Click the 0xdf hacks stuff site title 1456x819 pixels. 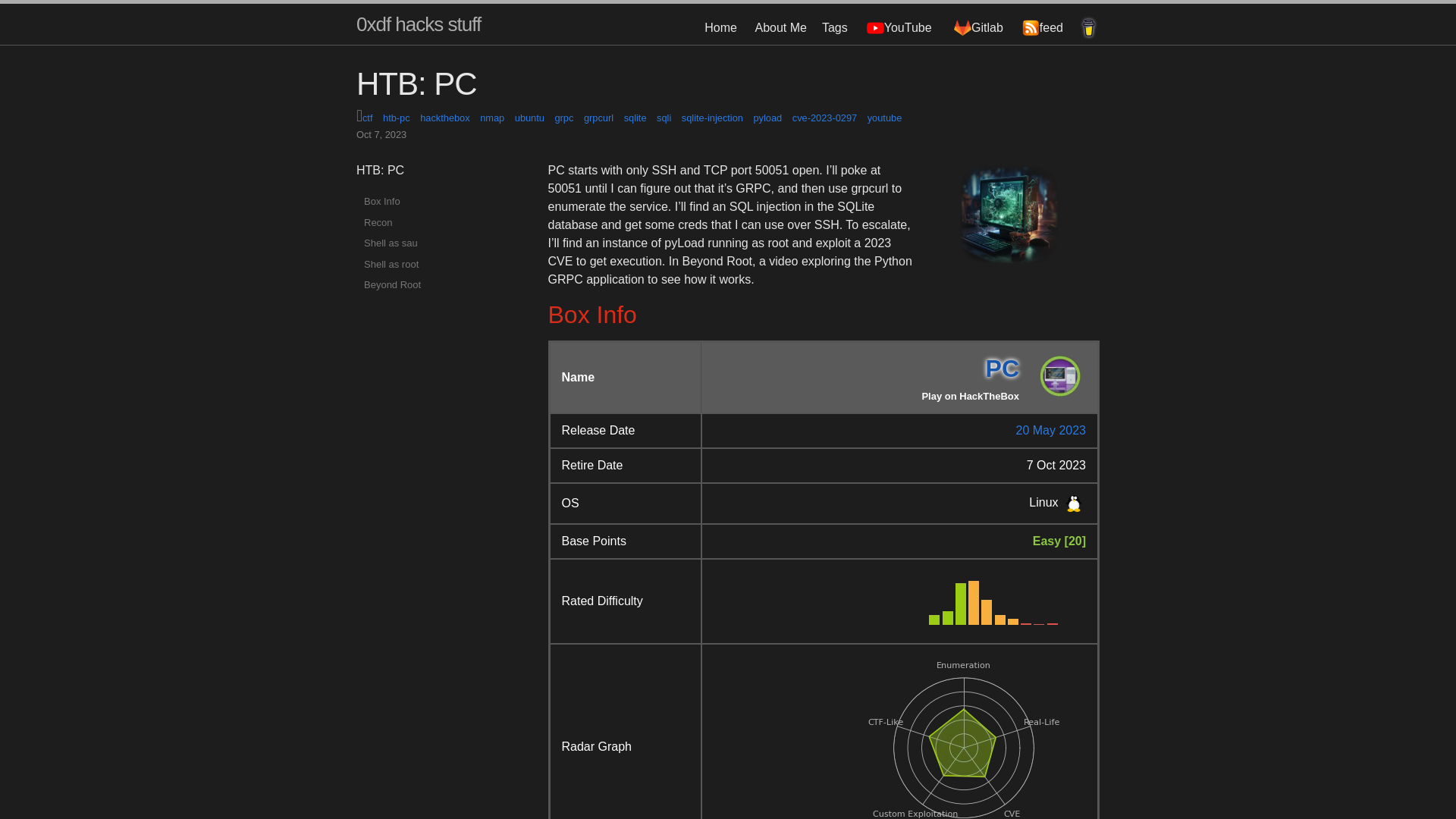419,24
